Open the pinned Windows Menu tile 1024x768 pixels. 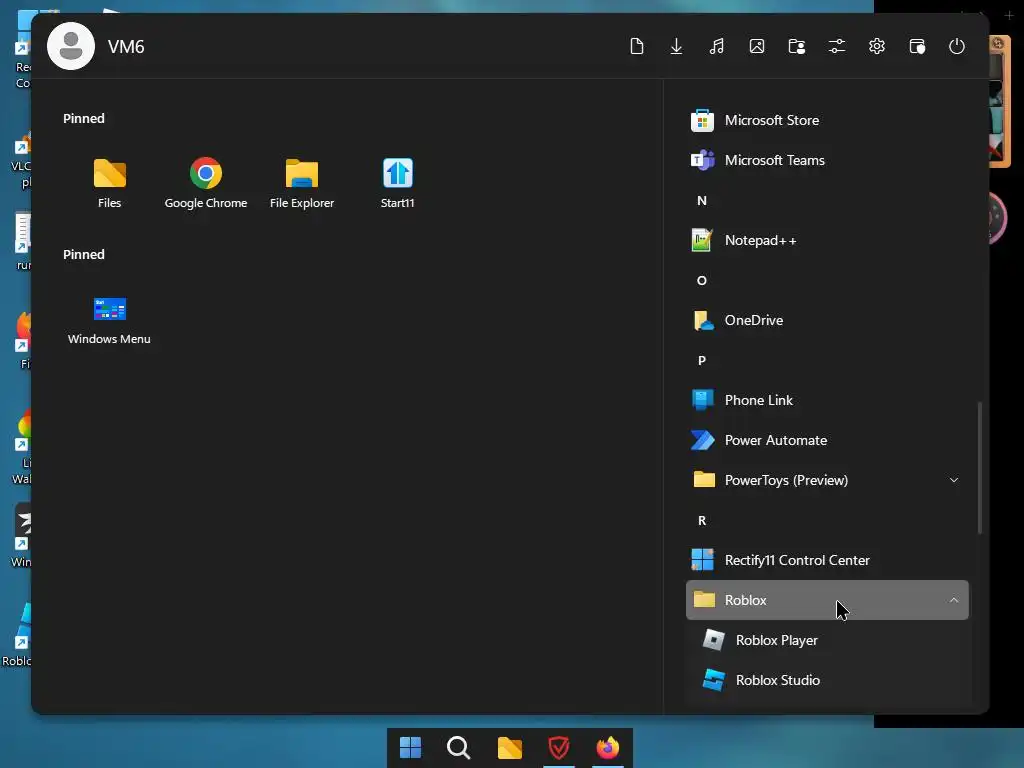110,320
